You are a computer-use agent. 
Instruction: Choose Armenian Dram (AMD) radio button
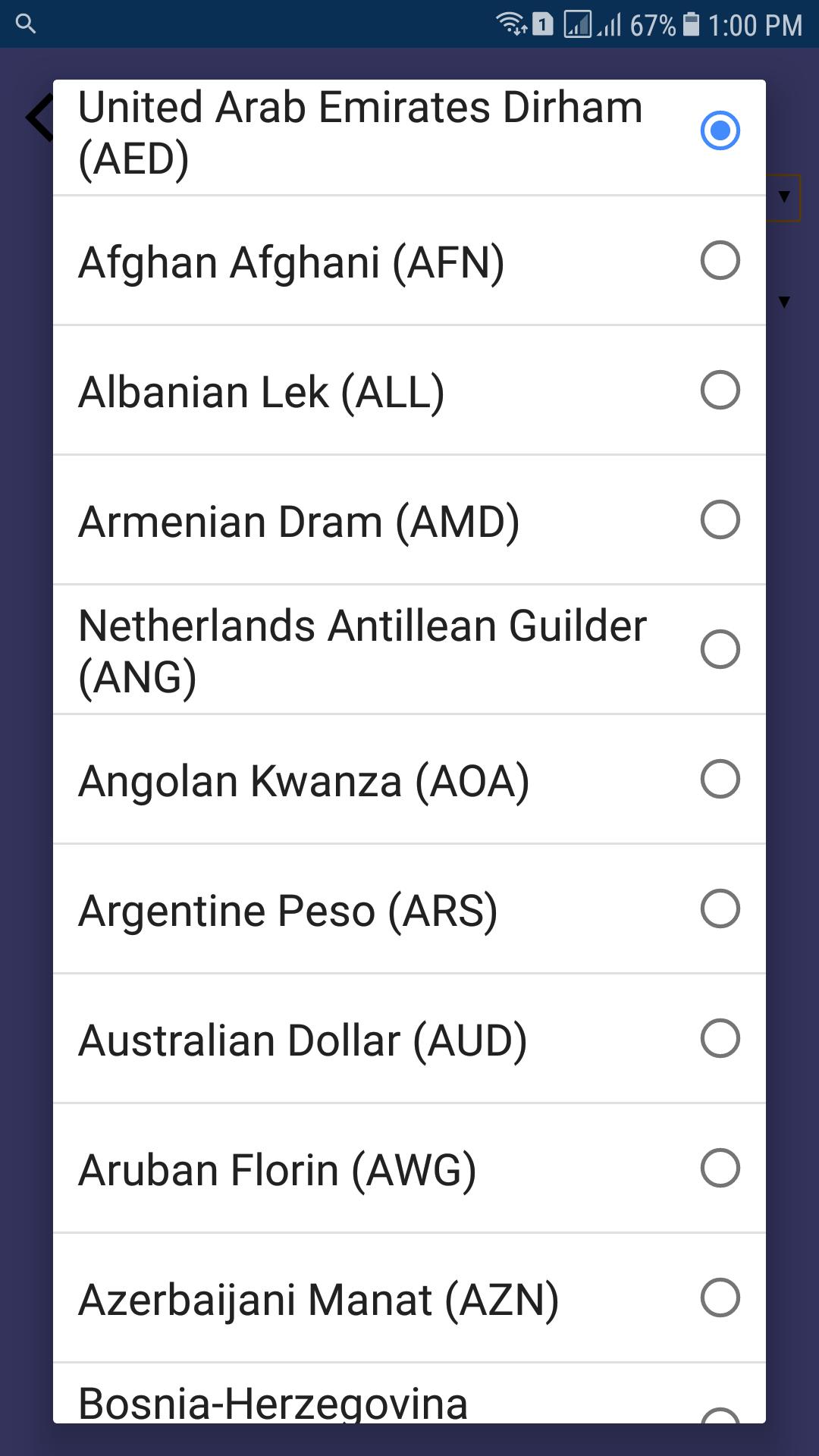720,519
